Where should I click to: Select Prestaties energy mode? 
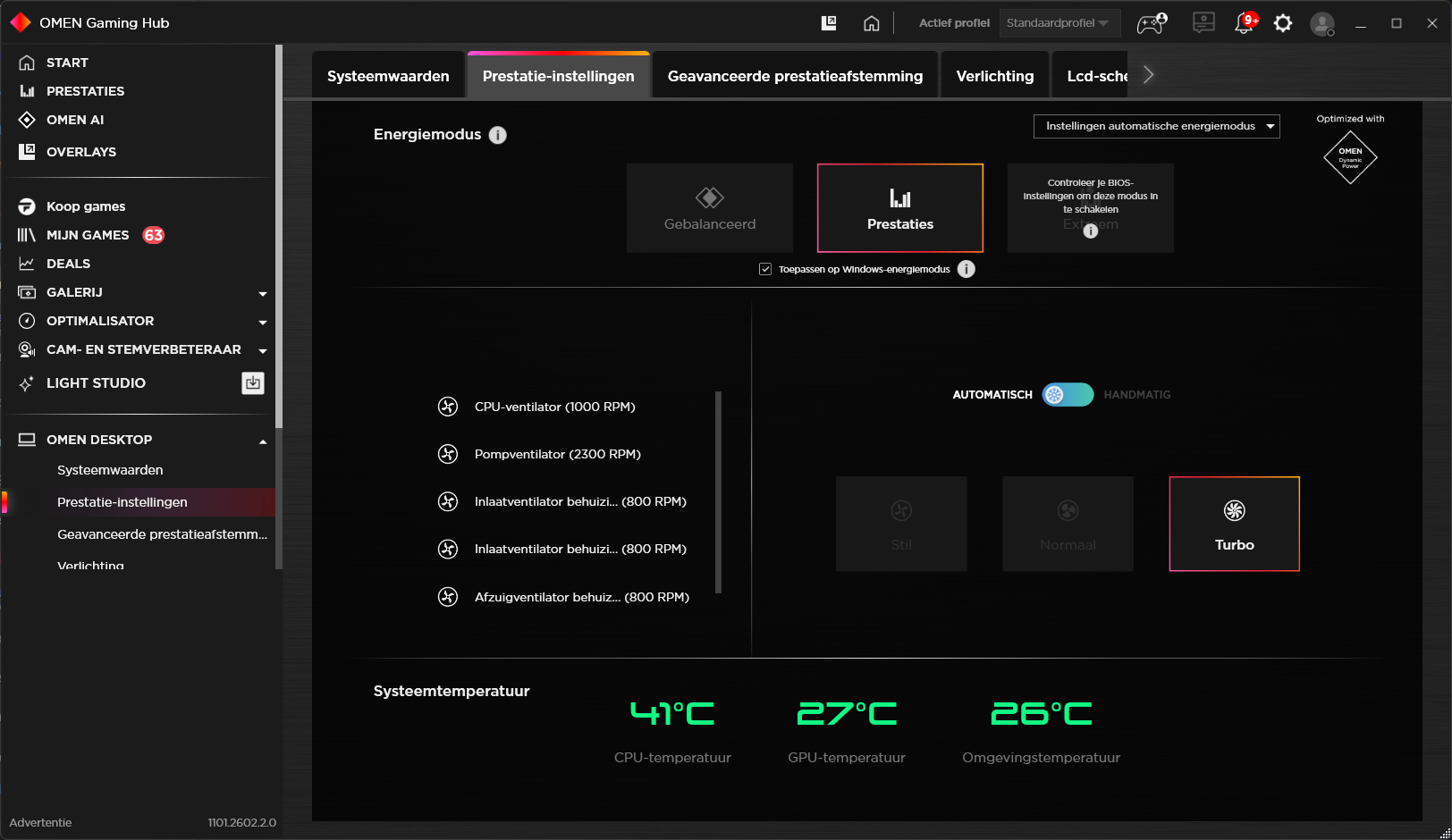point(900,207)
